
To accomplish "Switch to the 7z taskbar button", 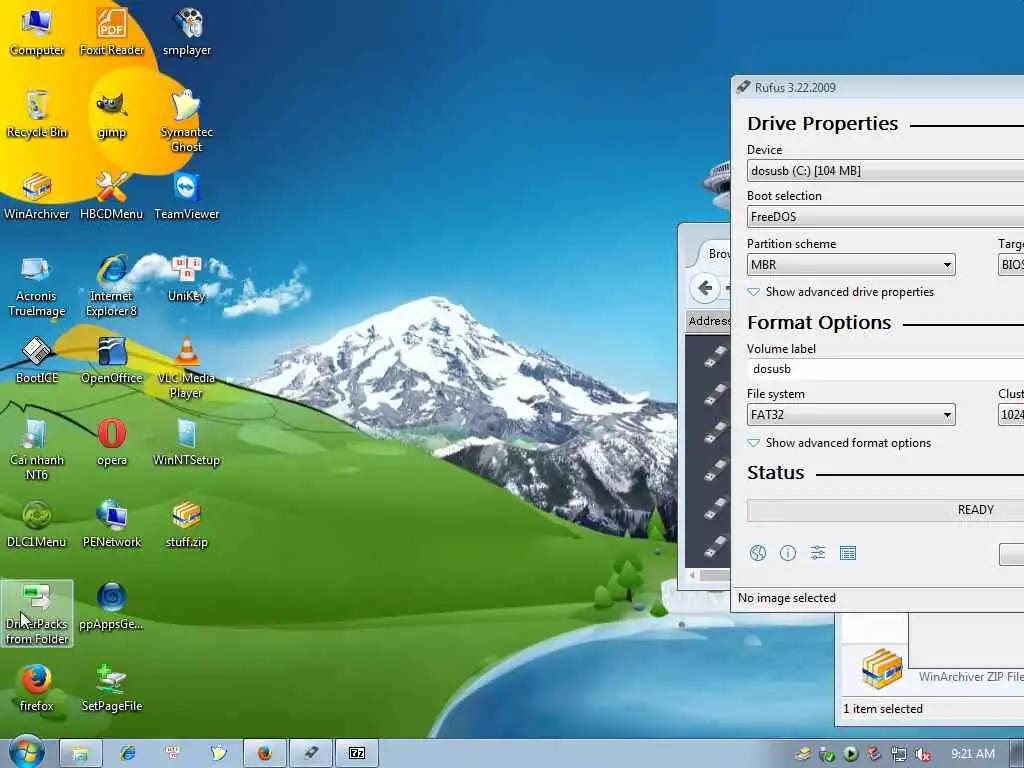I will 357,753.
